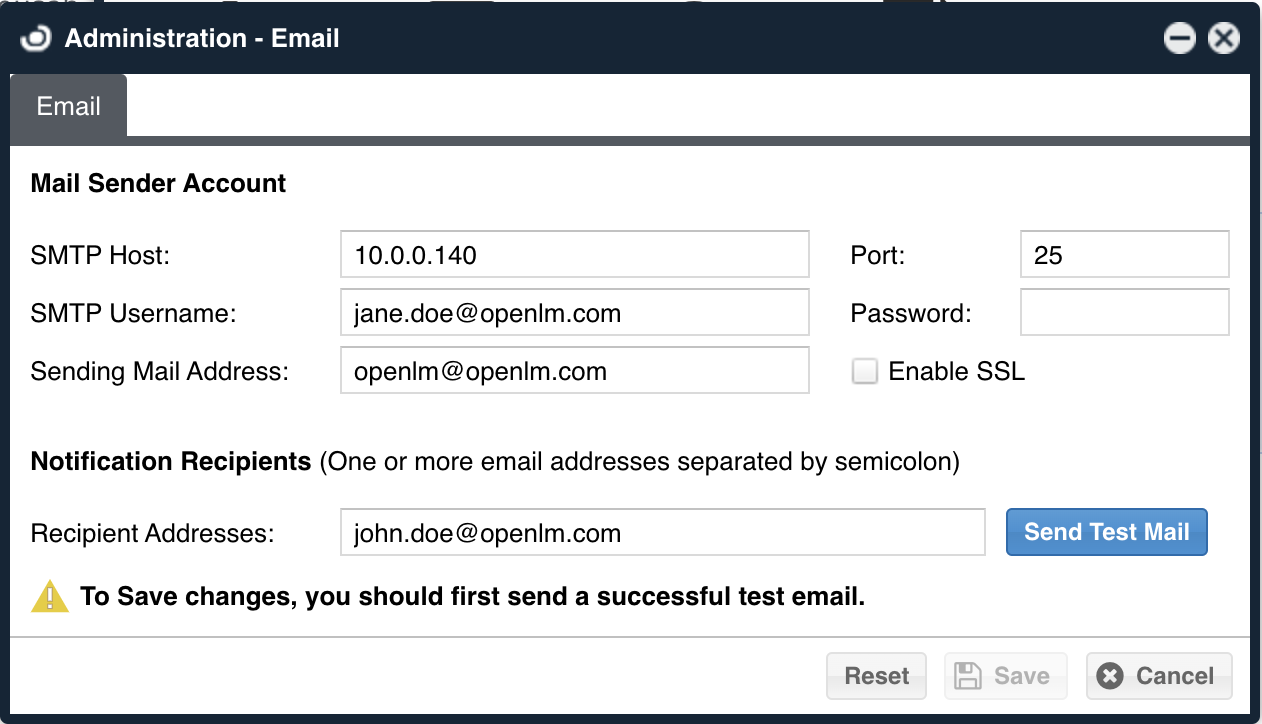Click the empty Password field
Screen dimensions: 1262x724
point(1124,313)
